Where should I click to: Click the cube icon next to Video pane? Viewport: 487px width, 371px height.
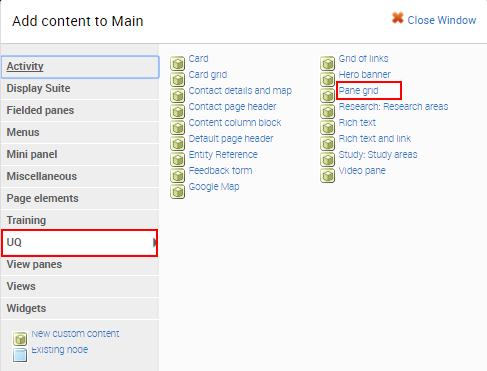coord(328,175)
